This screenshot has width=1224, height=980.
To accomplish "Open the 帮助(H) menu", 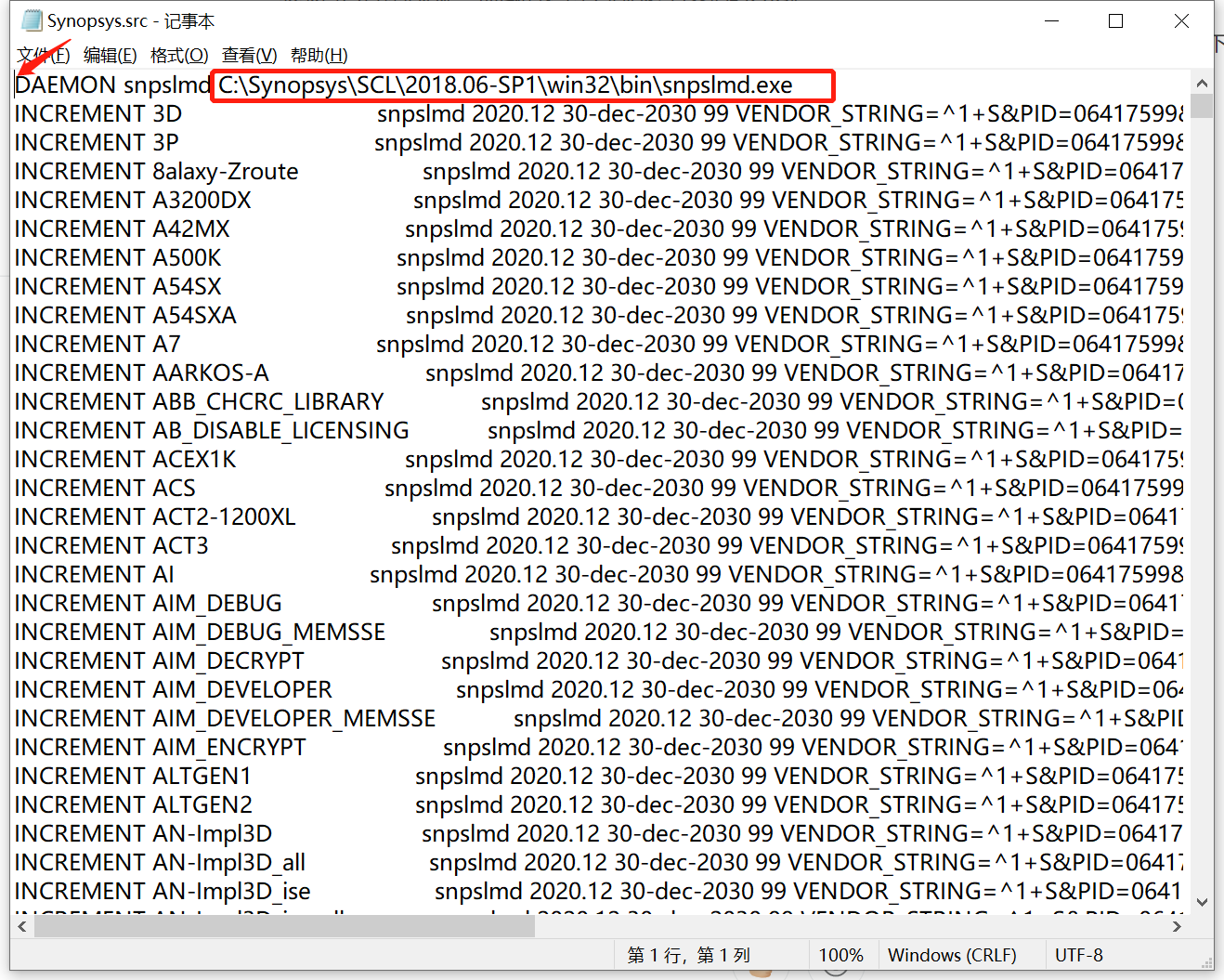I will click(319, 56).
